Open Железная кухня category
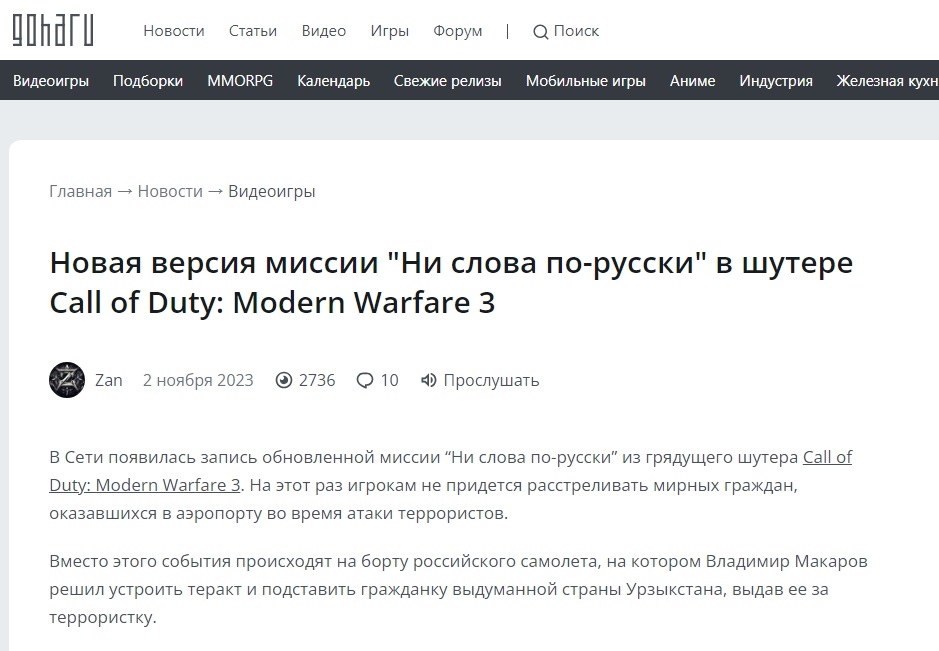Viewport: 939px width, 651px height. click(887, 80)
